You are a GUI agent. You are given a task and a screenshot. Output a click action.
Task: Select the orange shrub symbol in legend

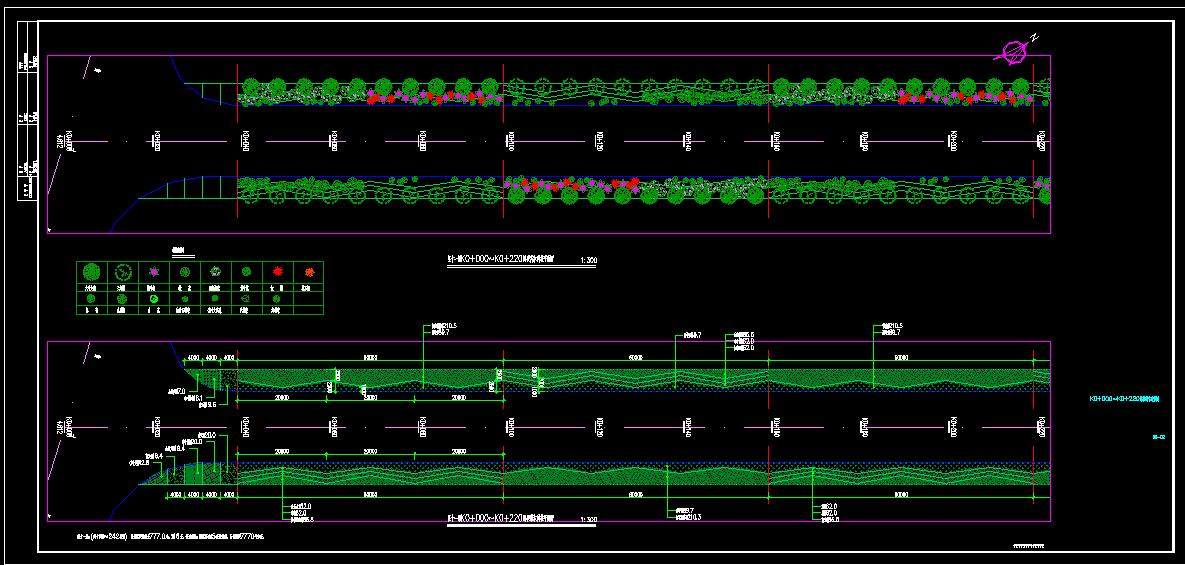(308, 271)
